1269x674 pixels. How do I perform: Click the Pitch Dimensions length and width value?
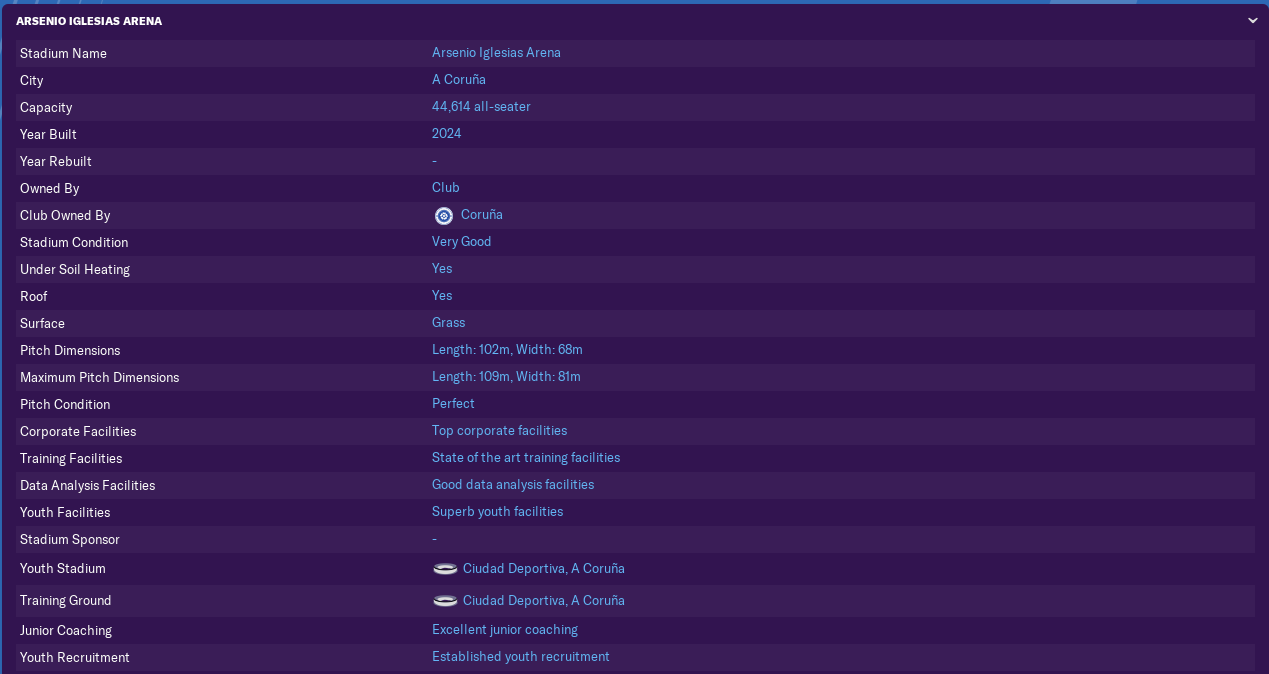pos(507,350)
